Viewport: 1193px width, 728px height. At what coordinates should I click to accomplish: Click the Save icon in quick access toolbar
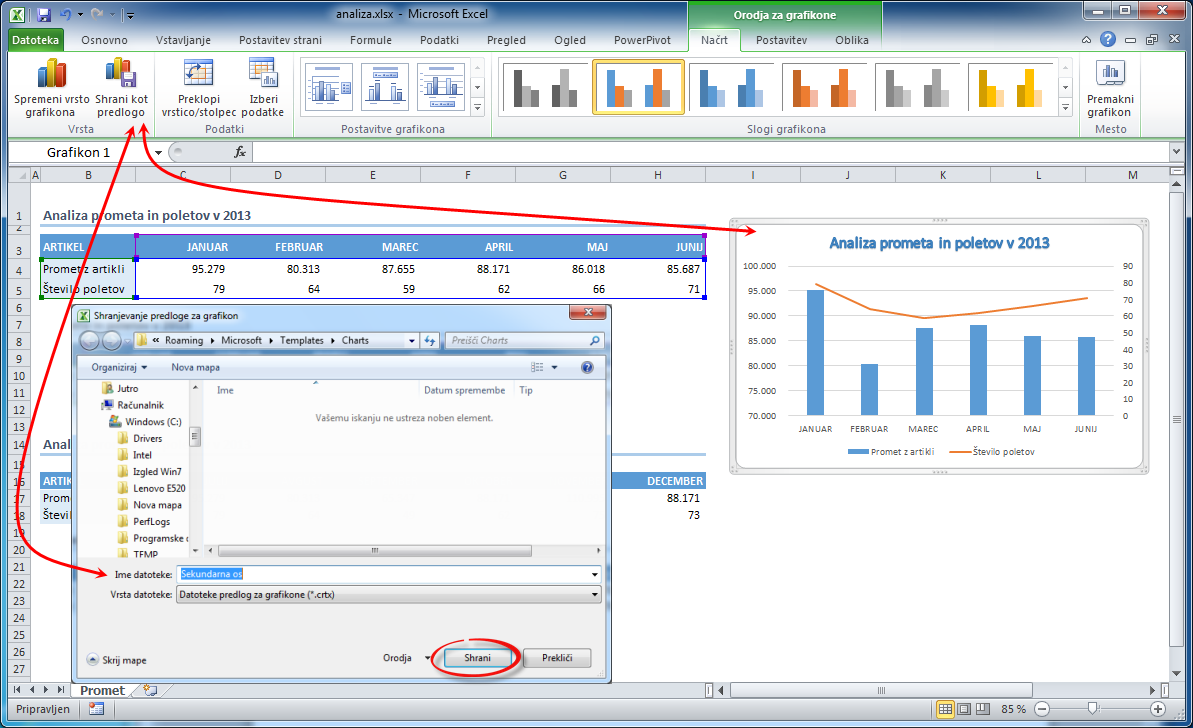coord(43,14)
